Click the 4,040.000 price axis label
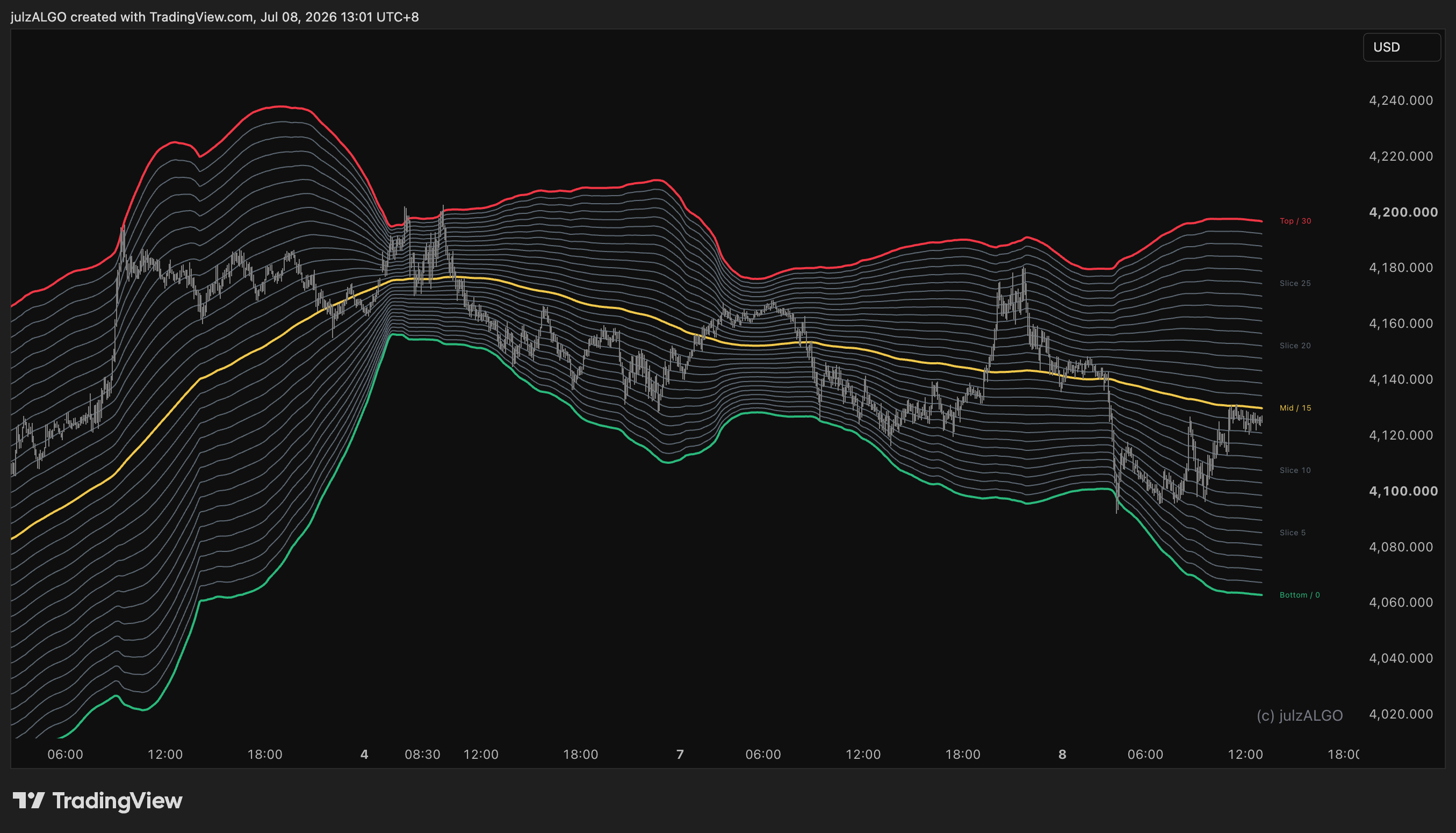Image resolution: width=1456 pixels, height=833 pixels. pos(1401,658)
